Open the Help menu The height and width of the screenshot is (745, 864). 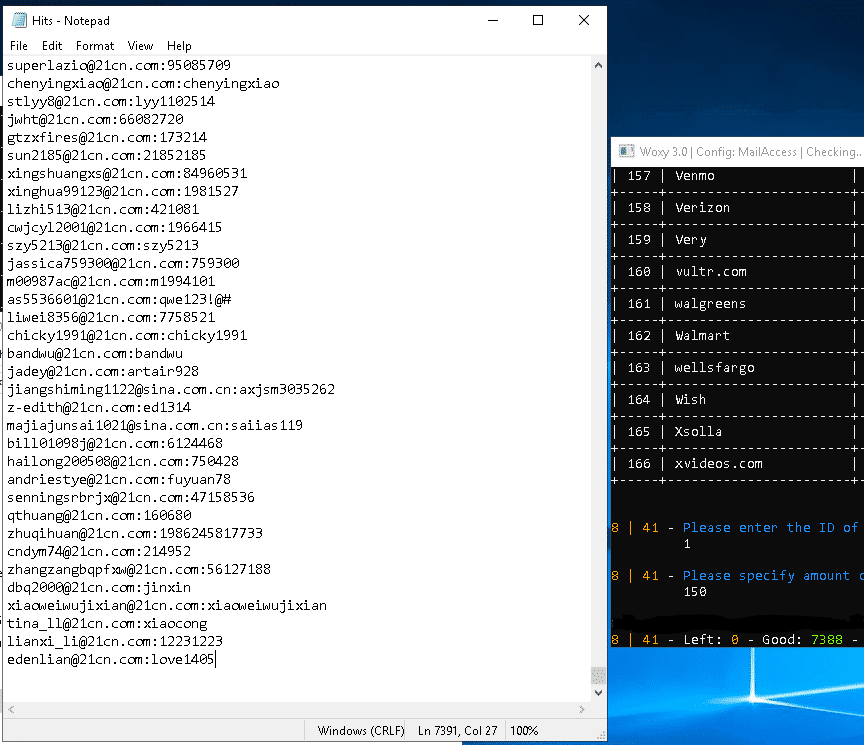click(179, 46)
